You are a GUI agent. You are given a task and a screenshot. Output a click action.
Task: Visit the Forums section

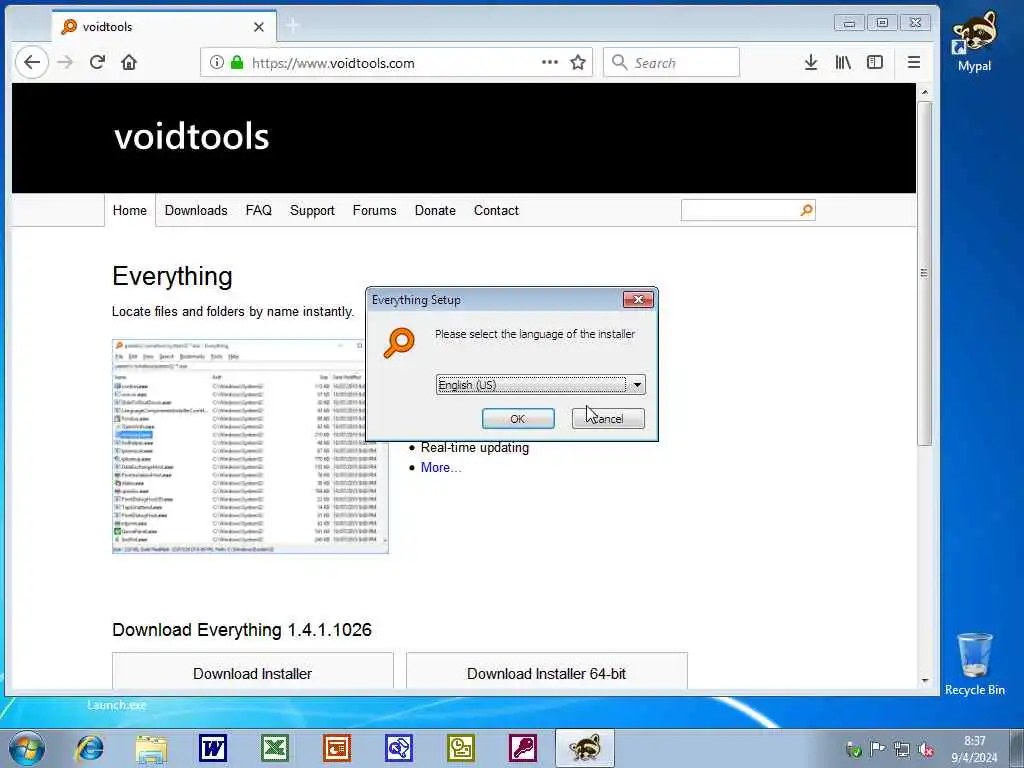[x=374, y=210]
